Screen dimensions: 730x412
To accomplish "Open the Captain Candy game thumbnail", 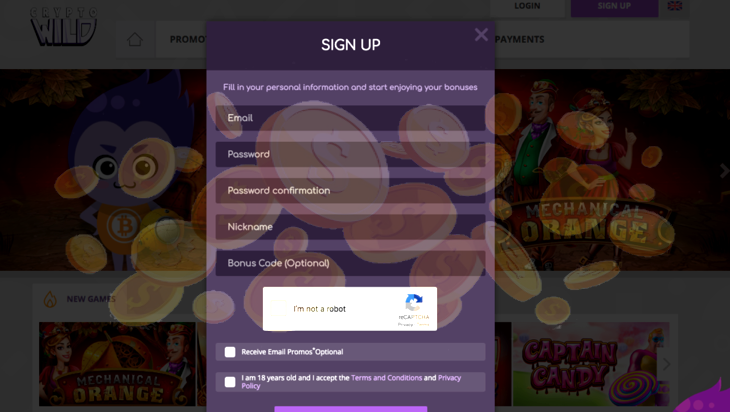I will click(591, 364).
